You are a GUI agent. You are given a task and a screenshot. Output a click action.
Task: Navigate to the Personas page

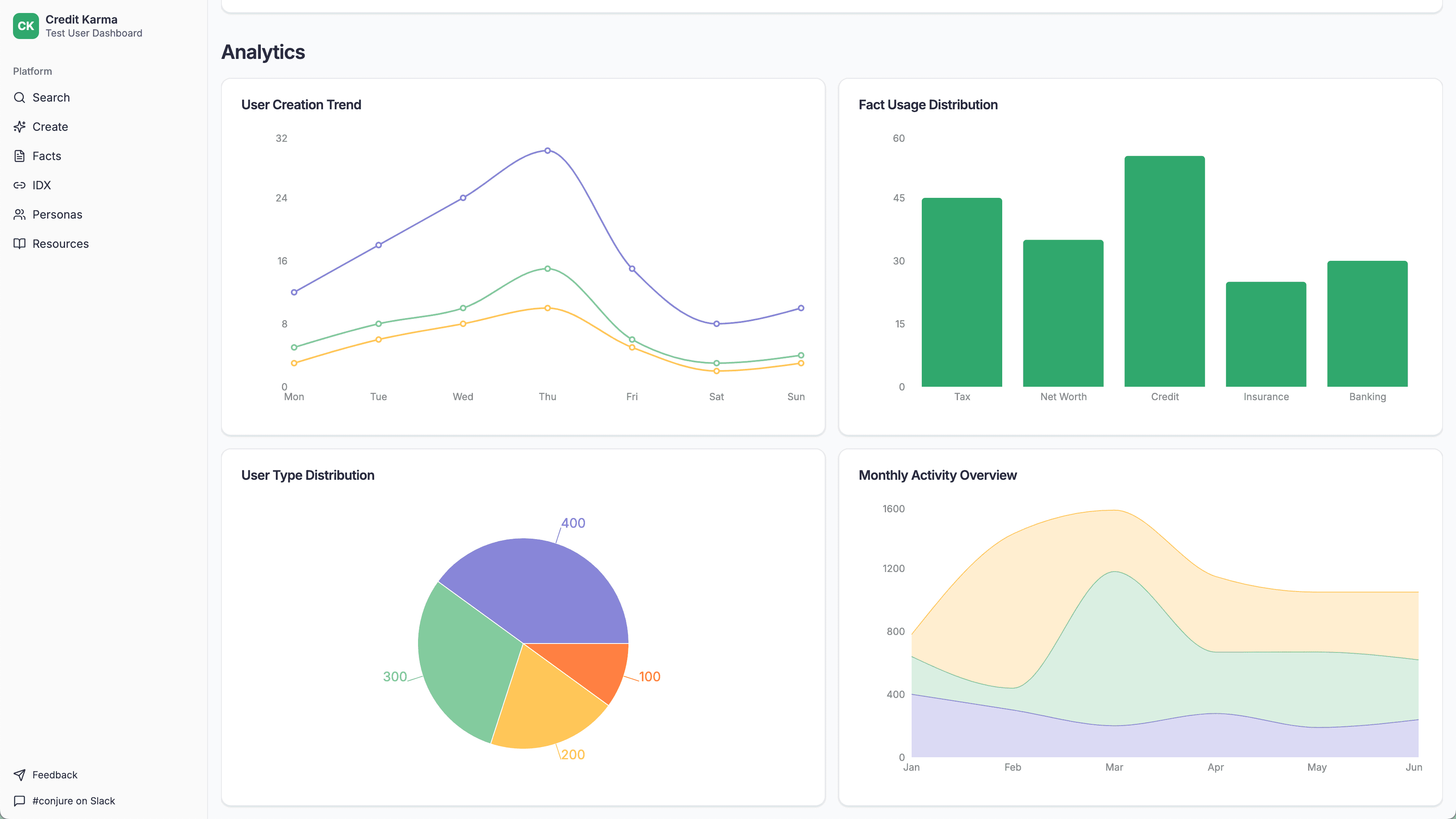pyautogui.click(x=57, y=214)
